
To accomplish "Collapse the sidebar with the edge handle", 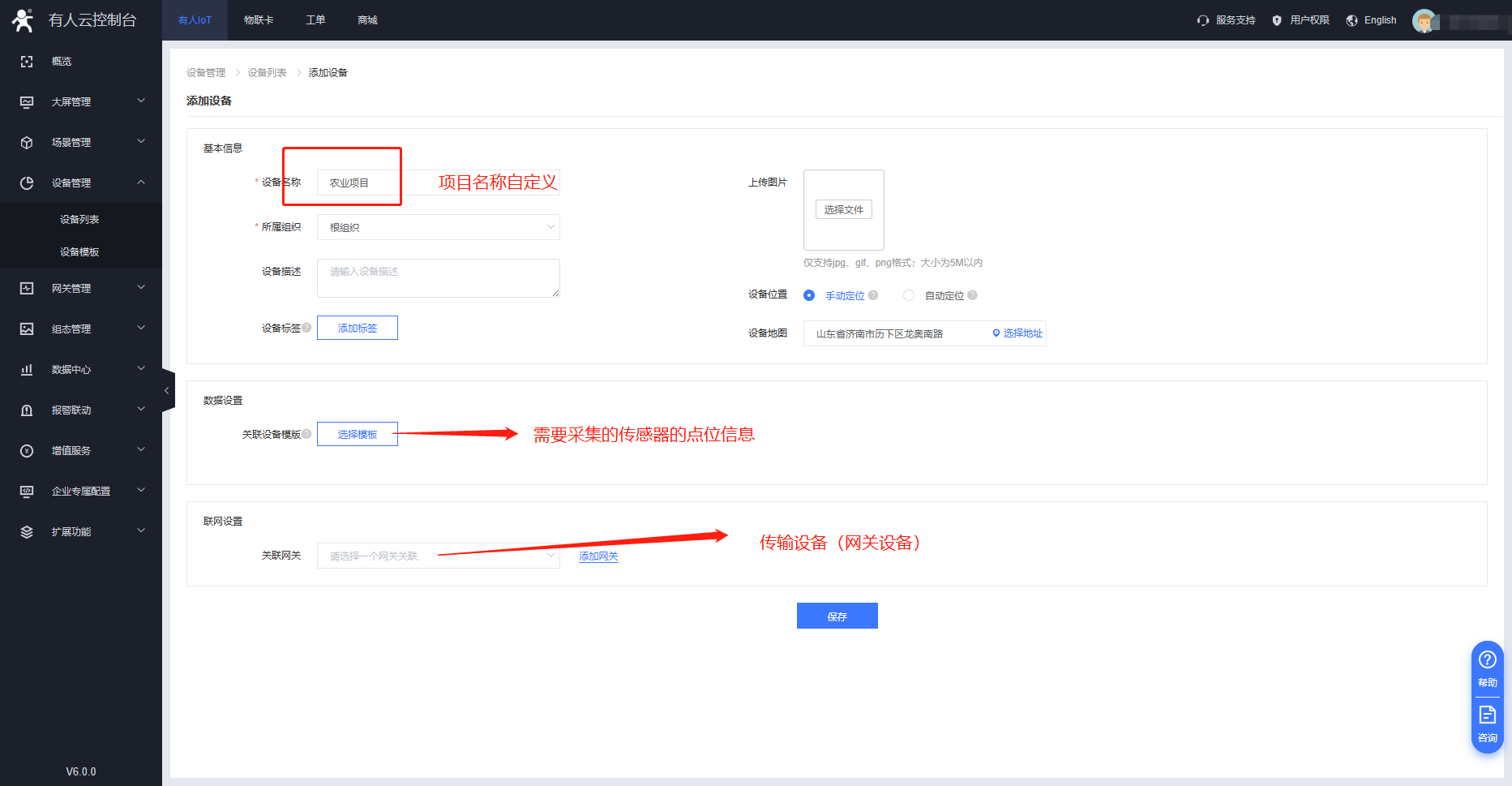I will point(168,390).
